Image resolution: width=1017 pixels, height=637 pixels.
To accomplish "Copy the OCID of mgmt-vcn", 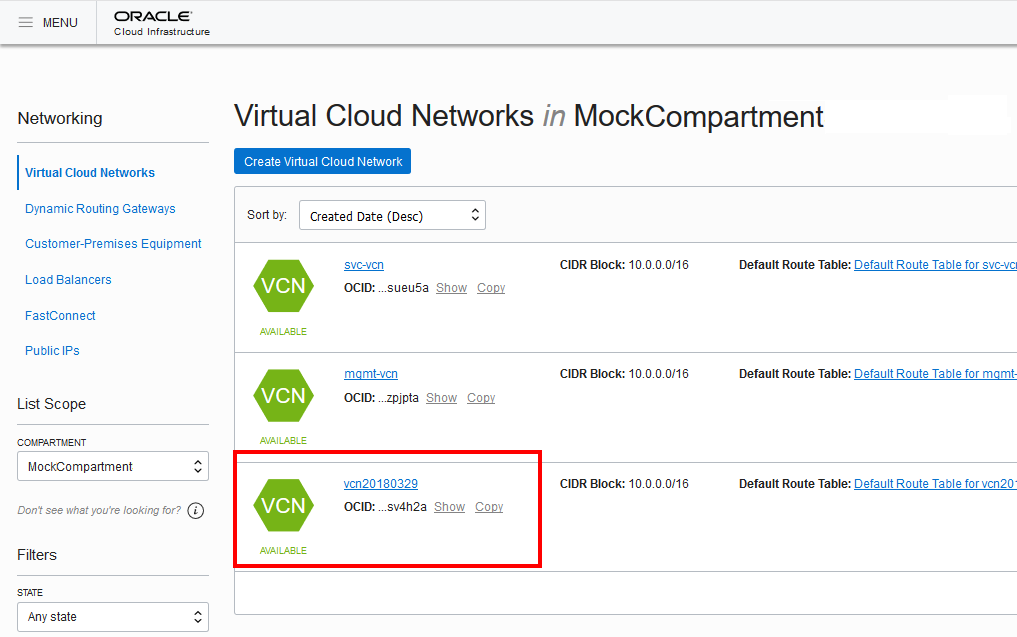I will pyautogui.click(x=480, y=397).
